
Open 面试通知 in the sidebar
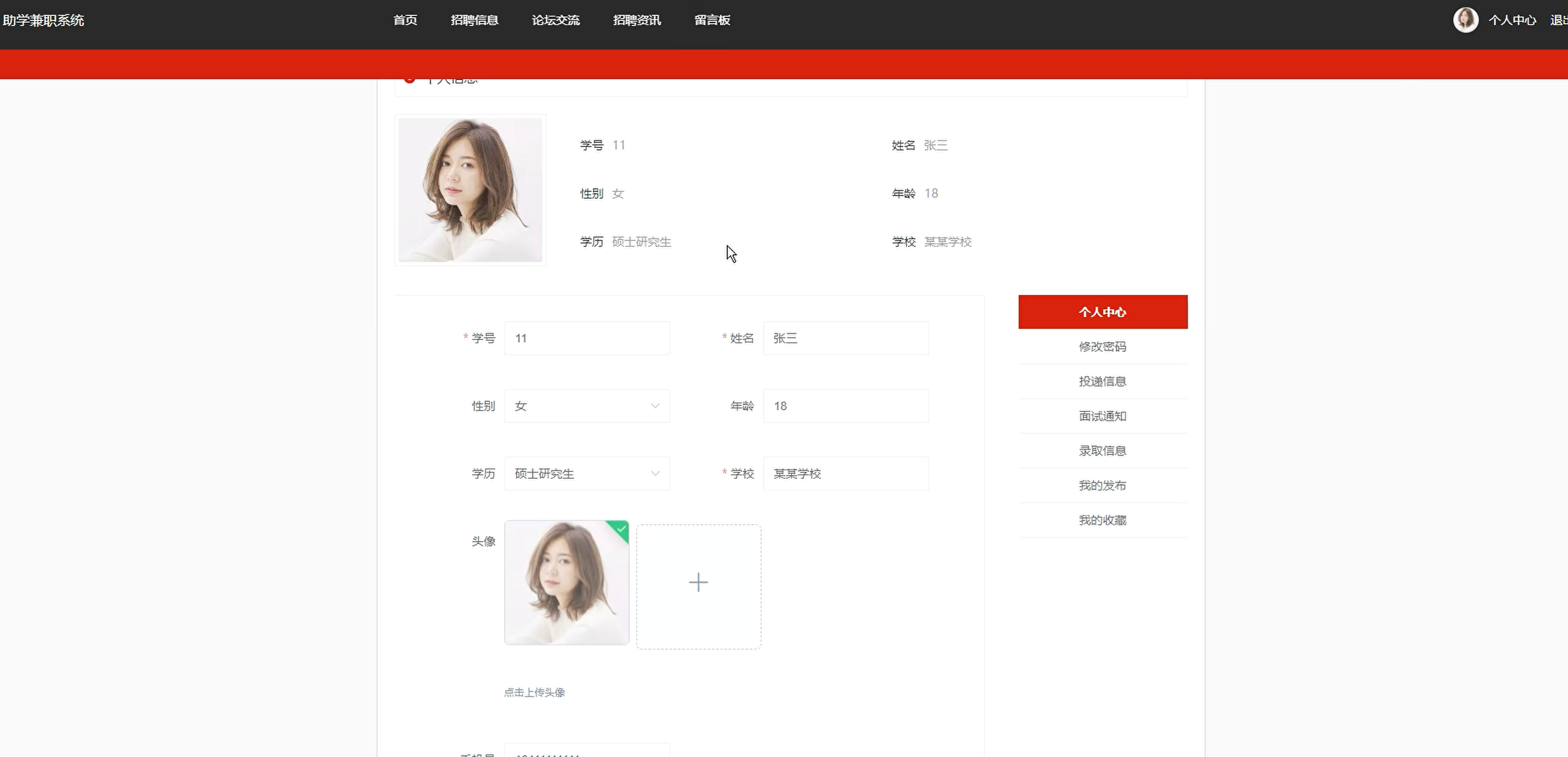[1103, 416]
